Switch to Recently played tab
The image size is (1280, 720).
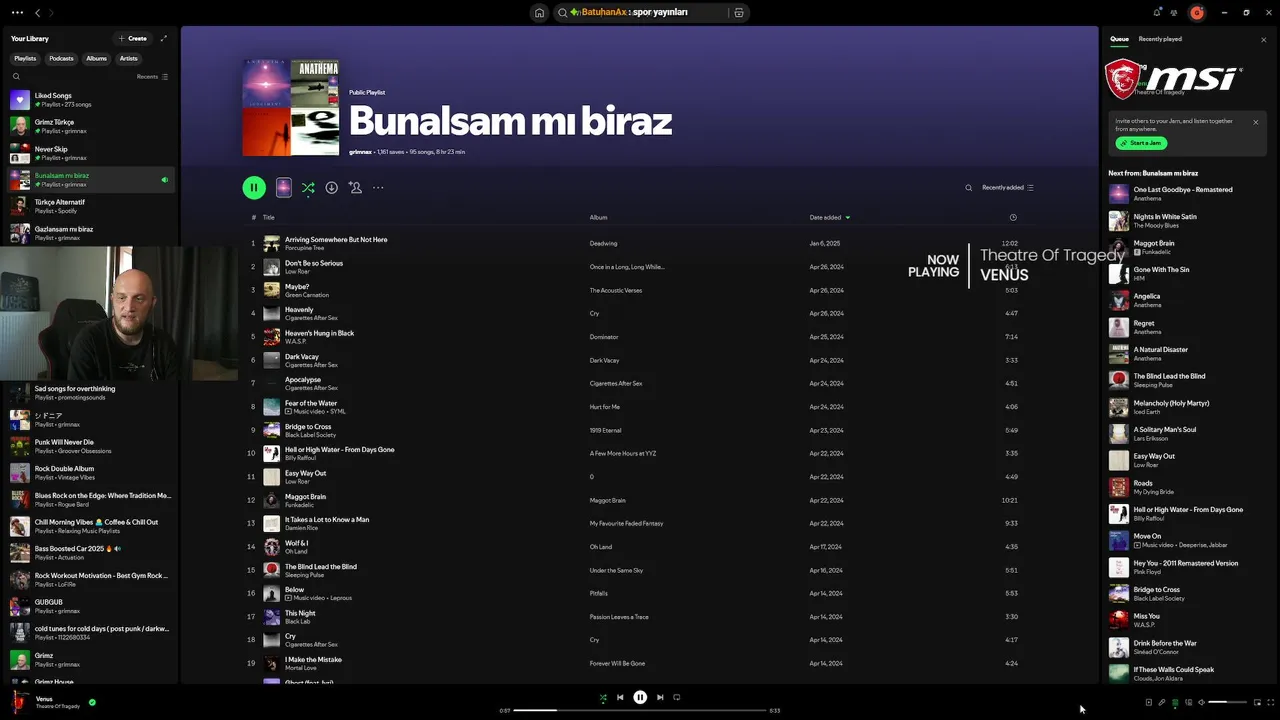[x=1160, y=39]
